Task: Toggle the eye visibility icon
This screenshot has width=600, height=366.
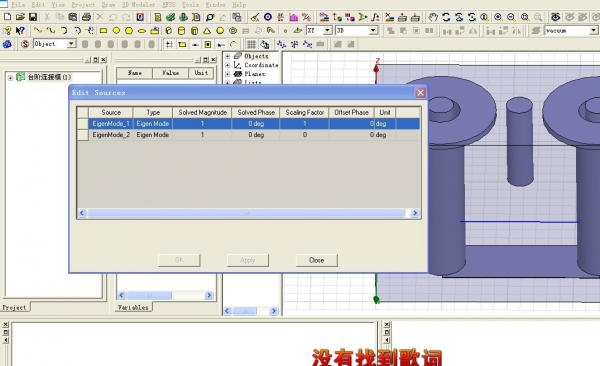Action: tap(555, 17)
